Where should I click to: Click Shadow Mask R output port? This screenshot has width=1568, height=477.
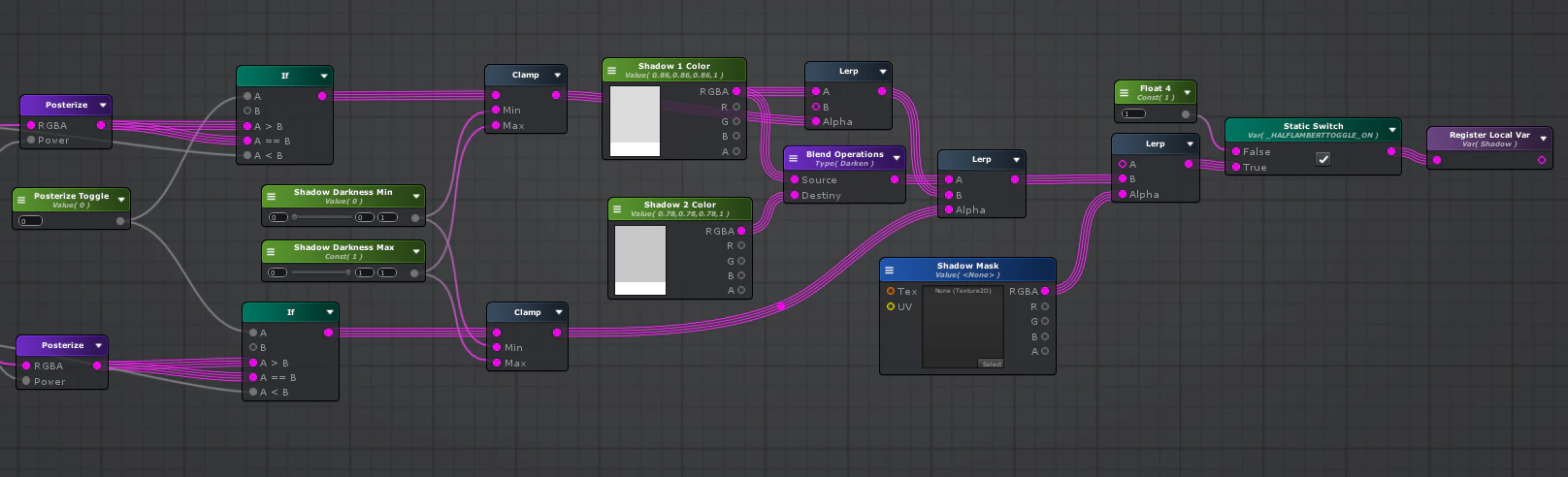tap(1045, 306)
